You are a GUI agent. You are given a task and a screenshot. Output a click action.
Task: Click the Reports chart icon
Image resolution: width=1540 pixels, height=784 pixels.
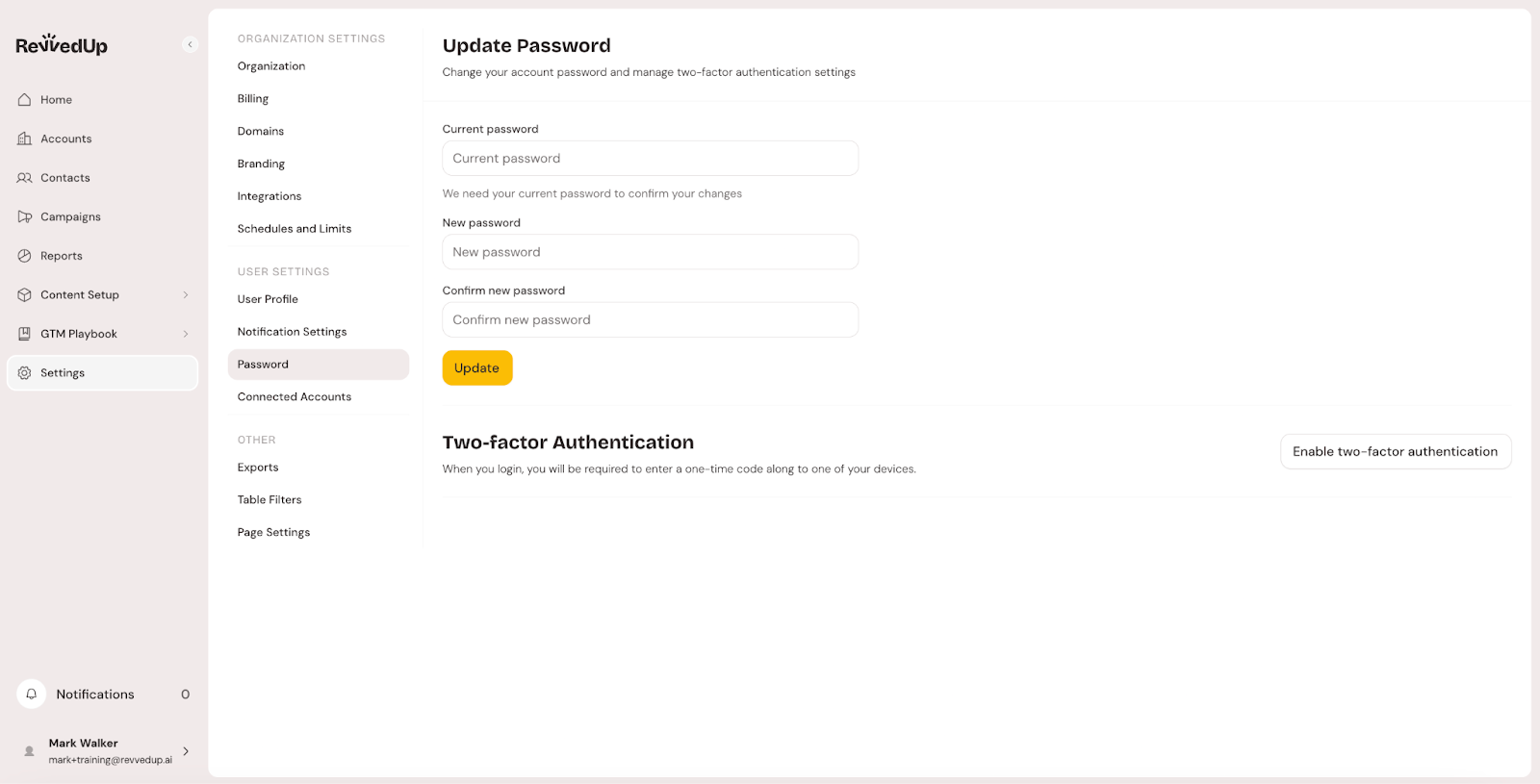25,256
